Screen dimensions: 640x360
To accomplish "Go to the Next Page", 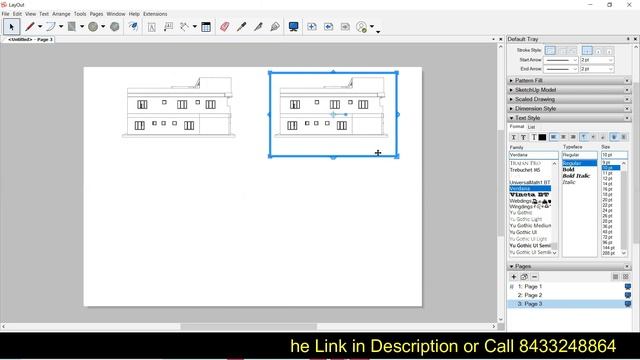I will click(345, 27).
